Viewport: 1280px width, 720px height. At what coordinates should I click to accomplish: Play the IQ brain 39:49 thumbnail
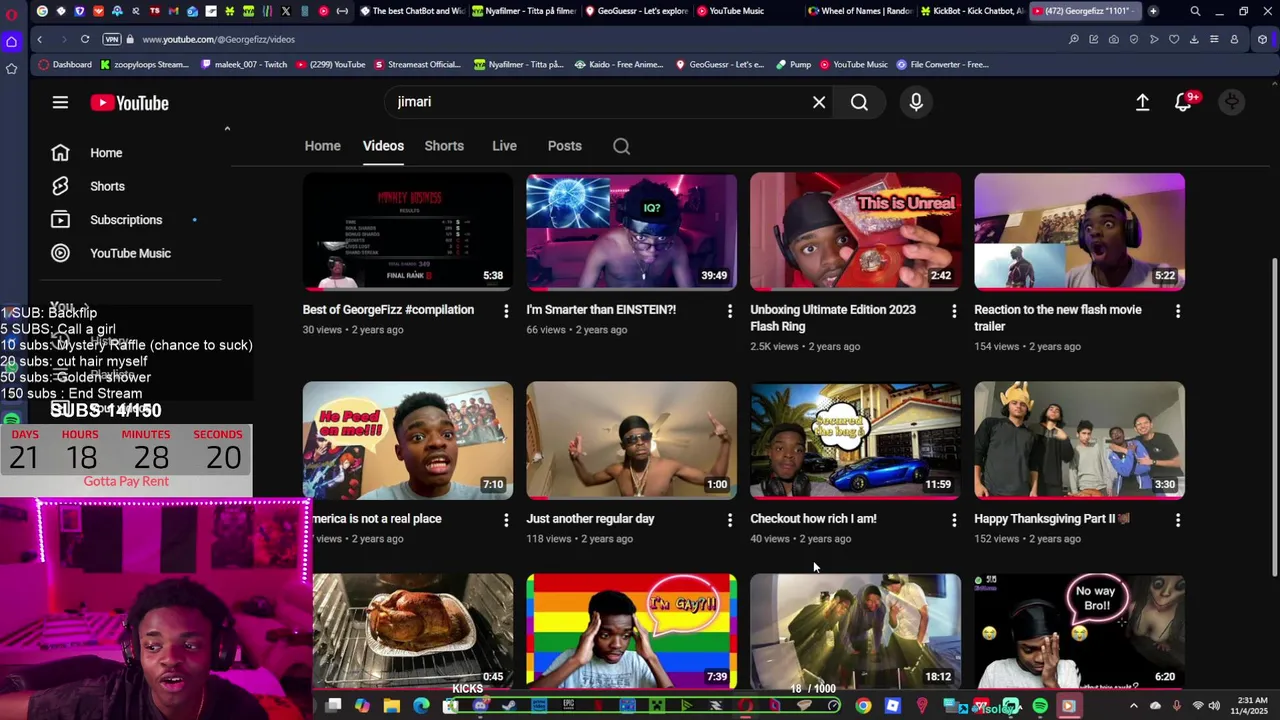click(632, 232)
